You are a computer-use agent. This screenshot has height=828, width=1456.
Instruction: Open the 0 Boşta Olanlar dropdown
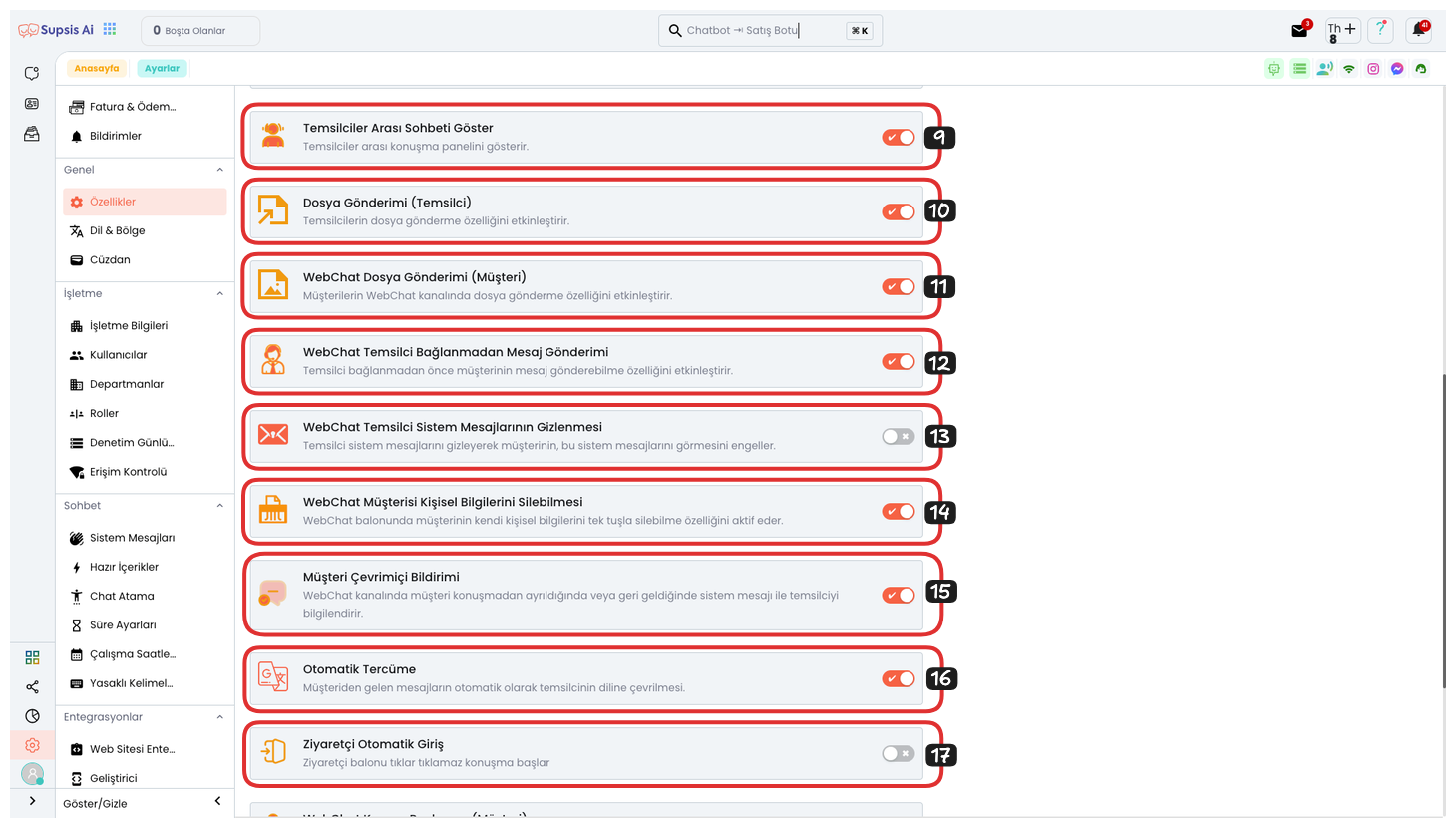pyautogui.click(x=200, y=31)
